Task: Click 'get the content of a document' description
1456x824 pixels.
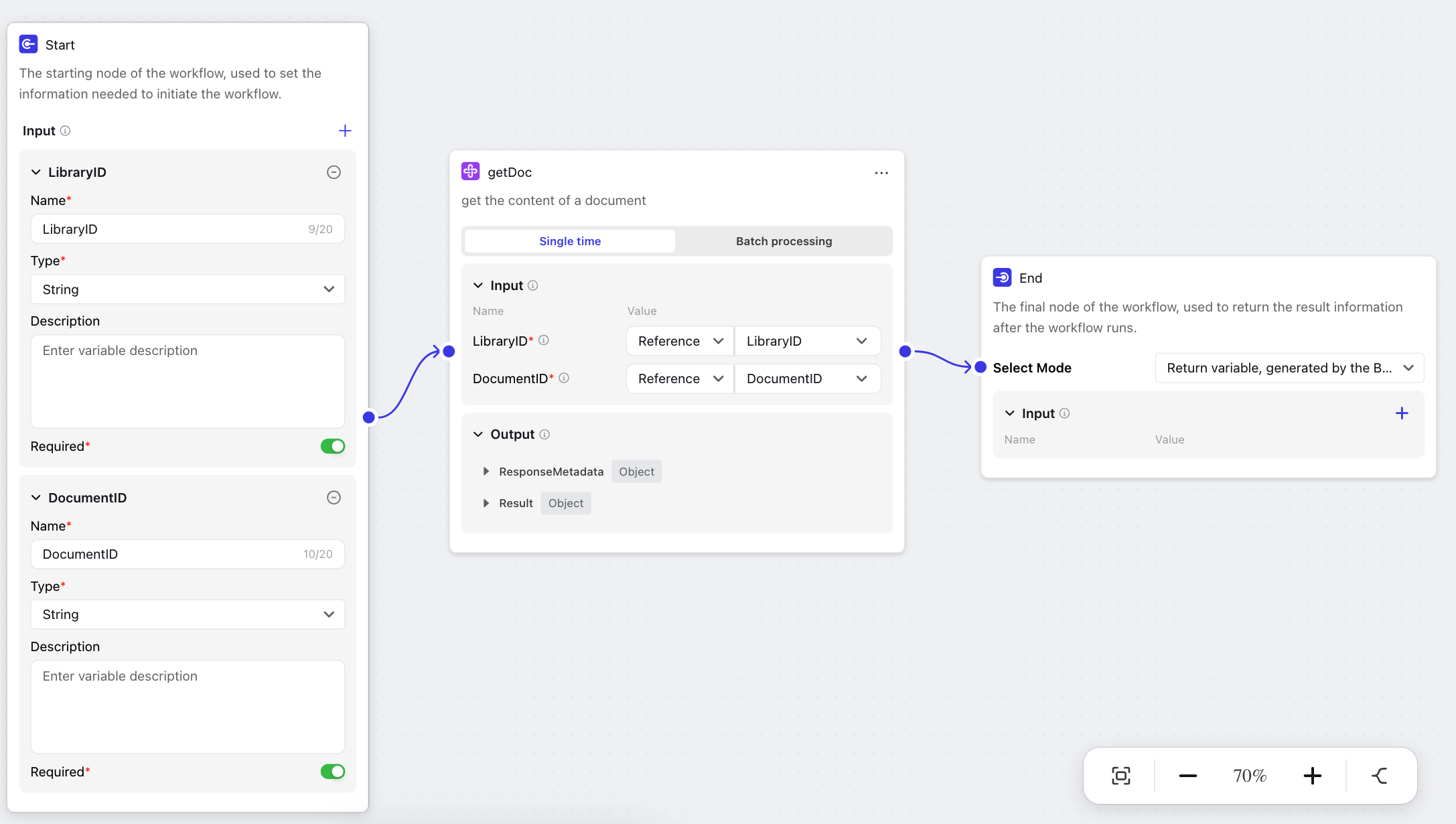Action: point(553,200)
